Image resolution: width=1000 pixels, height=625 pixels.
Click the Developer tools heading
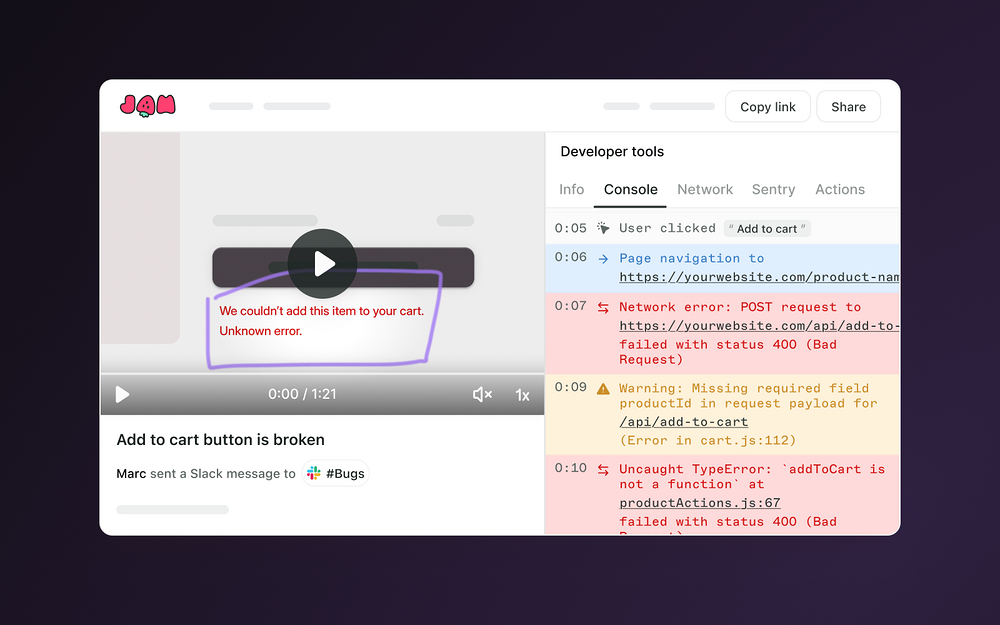[x=612, y=151]
